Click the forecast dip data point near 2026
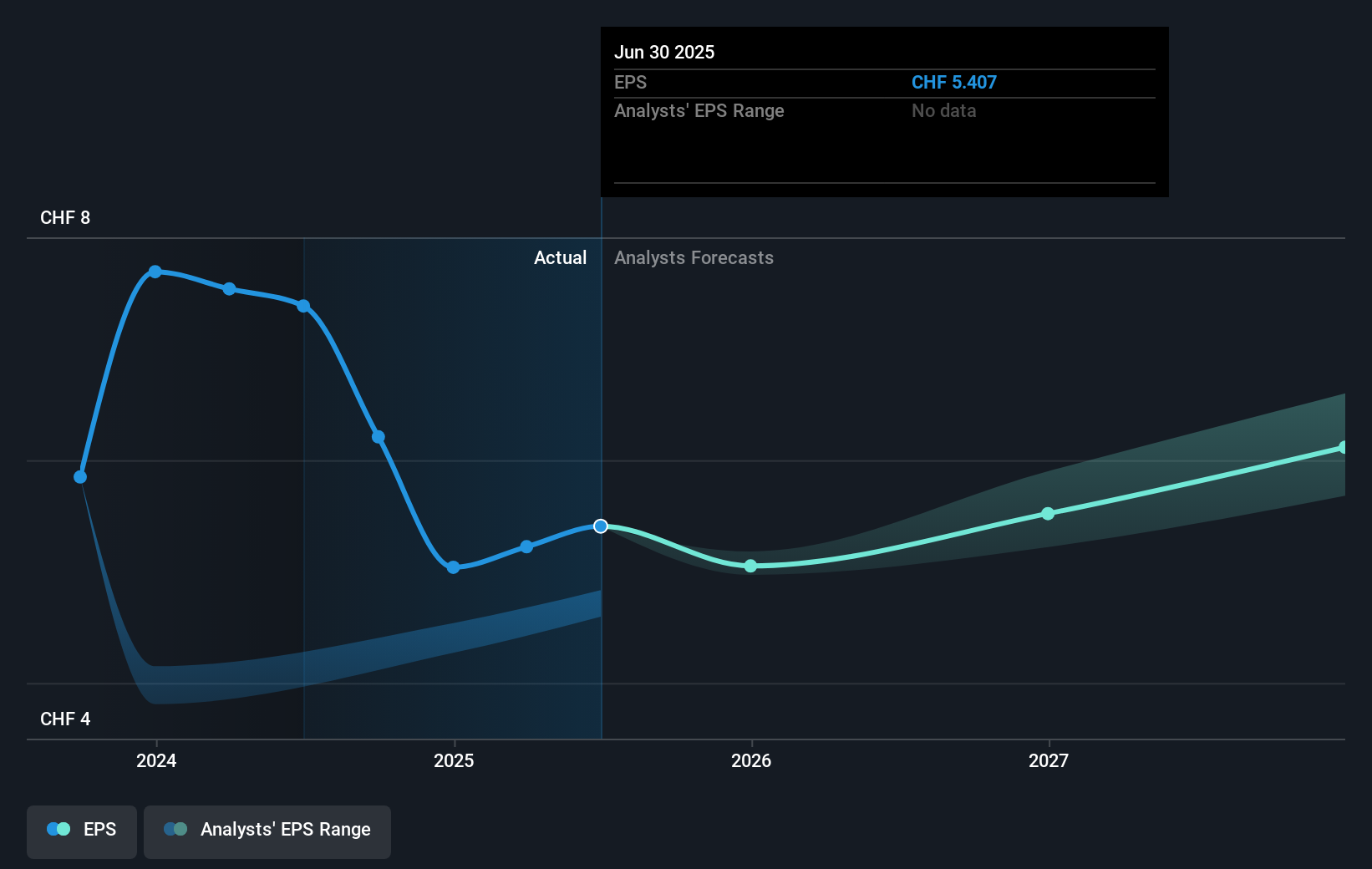The height and width of the screenshot is (869, 1372). click(750, 566)
